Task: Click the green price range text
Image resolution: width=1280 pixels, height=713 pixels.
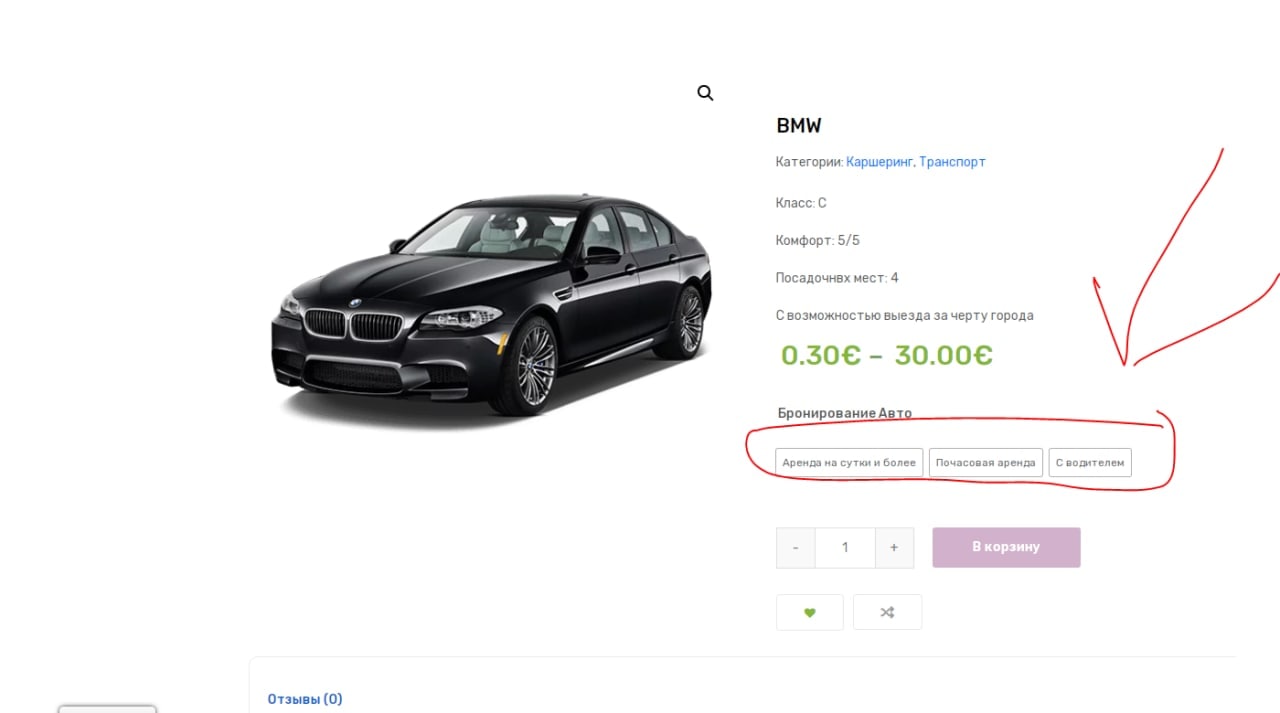Action: (x=886, y=355)
